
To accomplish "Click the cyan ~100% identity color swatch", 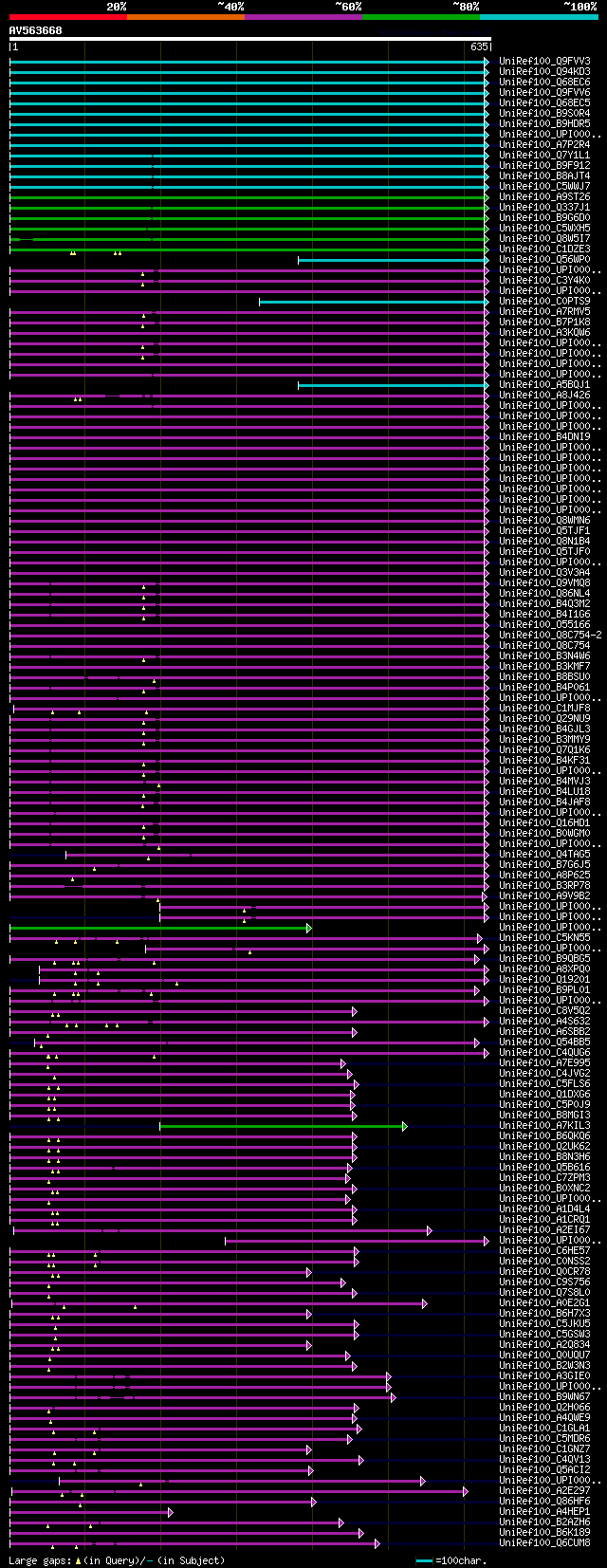I will point(539,17).
